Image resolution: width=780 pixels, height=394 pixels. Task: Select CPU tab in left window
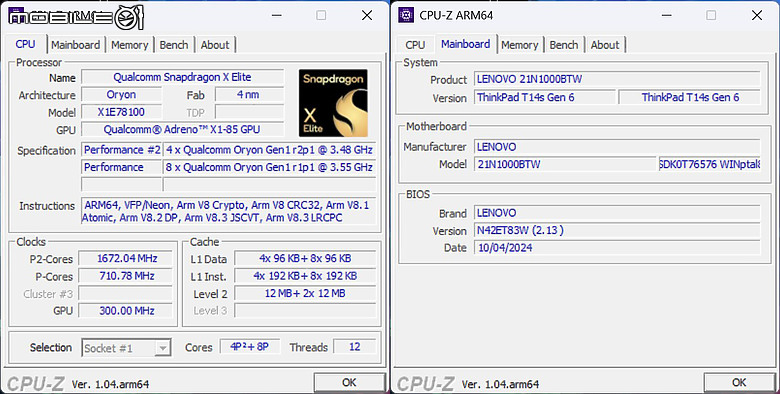click(25, 44)
